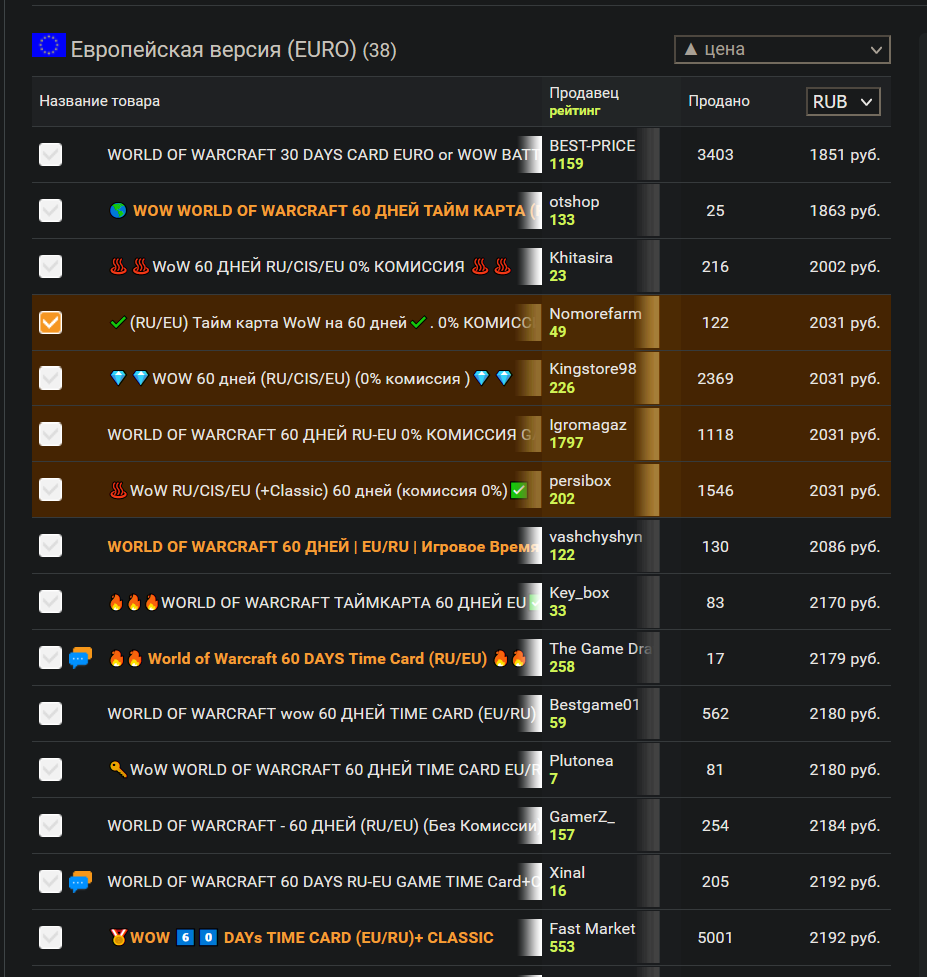This screenshot has height=977, width=927.
Task: Mark the persibox listing checkbox
Action: tap(50, 490)
